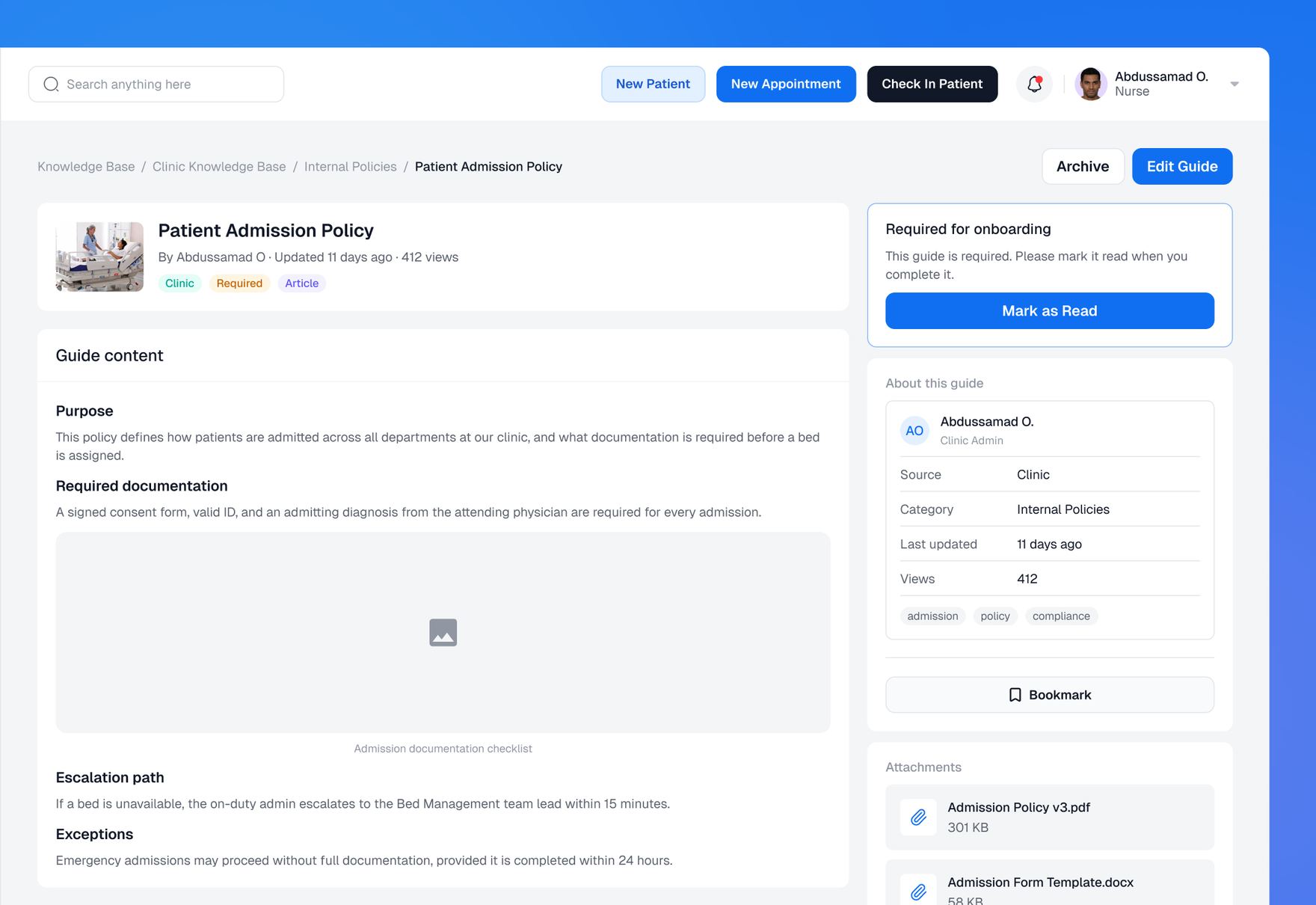Mark the guide as read
Viewport: 1316px width, 905px height.
click(1050, 310)
